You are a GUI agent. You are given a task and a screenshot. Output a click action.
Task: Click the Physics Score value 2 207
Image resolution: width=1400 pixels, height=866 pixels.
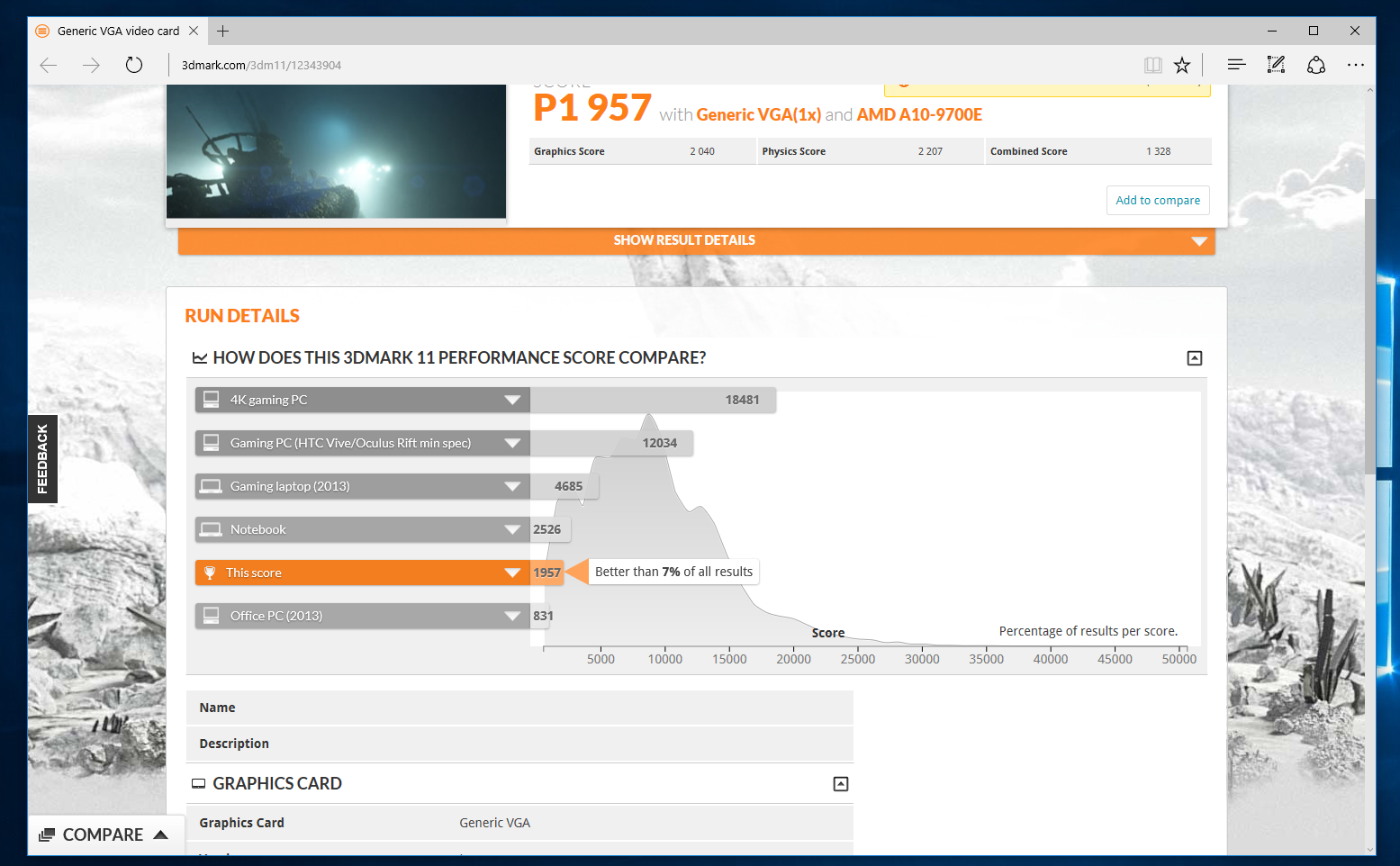click(x=930, y=151)
